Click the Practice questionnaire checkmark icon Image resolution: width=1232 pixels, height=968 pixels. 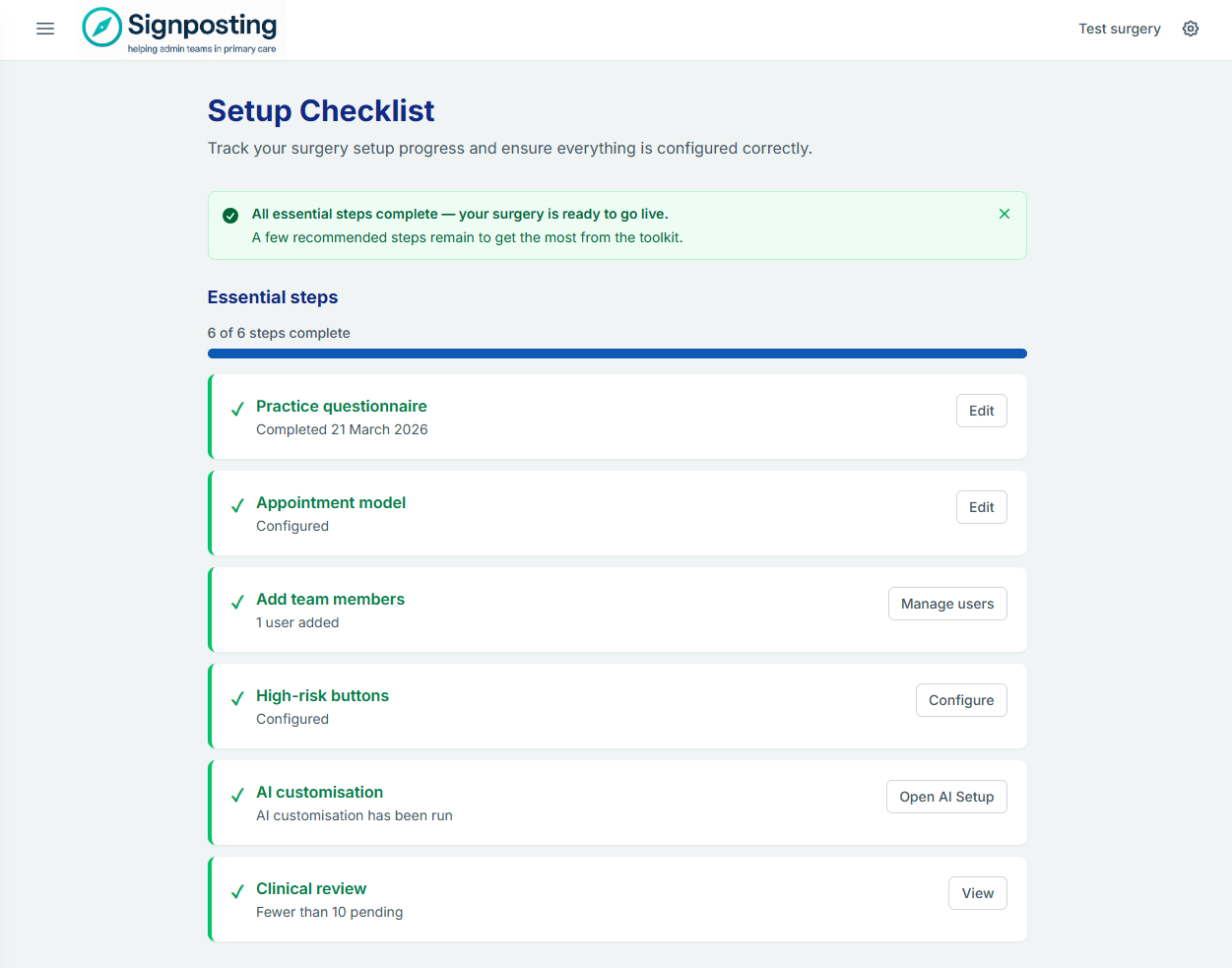237,410
